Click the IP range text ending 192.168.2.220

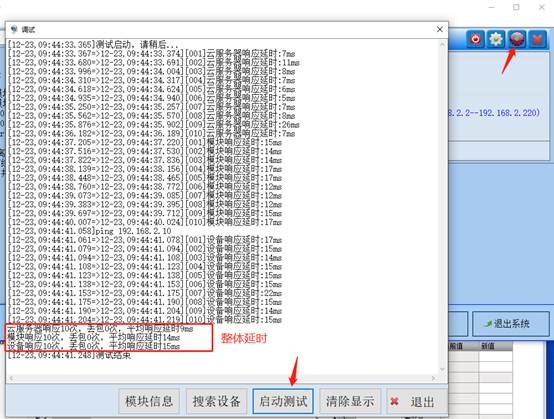(x=494, y=113)
